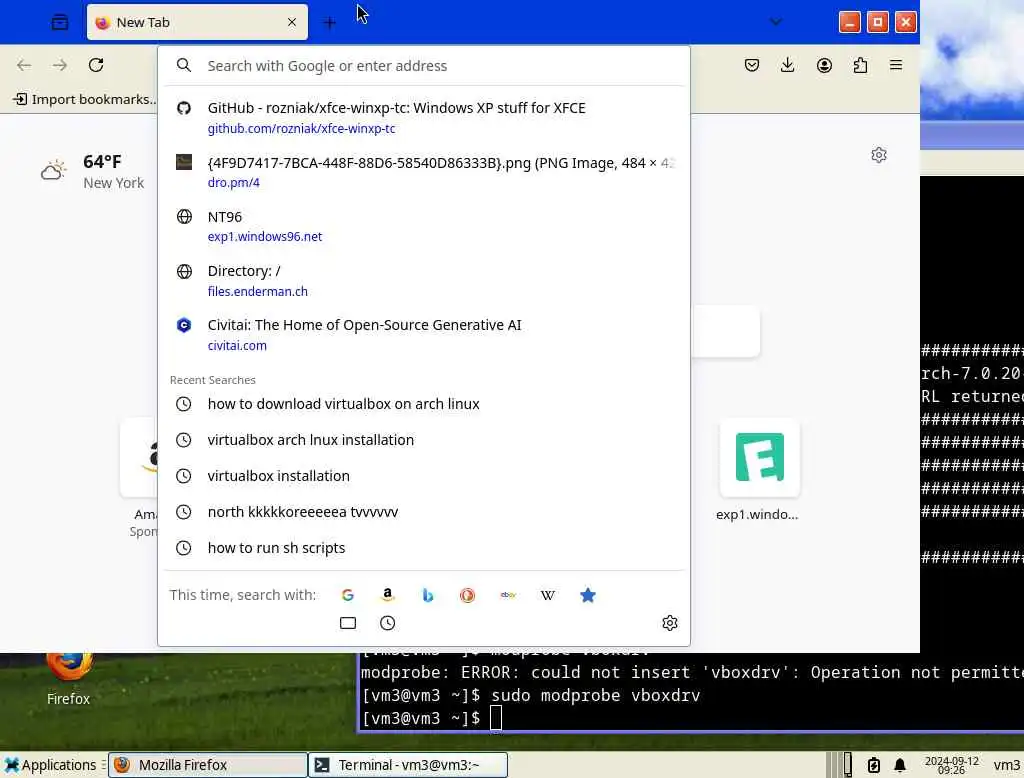The height and width of the screenshot is (778, 1024).
Task: Click the panel clock 2024-09-12
Action: click(952, 765)
